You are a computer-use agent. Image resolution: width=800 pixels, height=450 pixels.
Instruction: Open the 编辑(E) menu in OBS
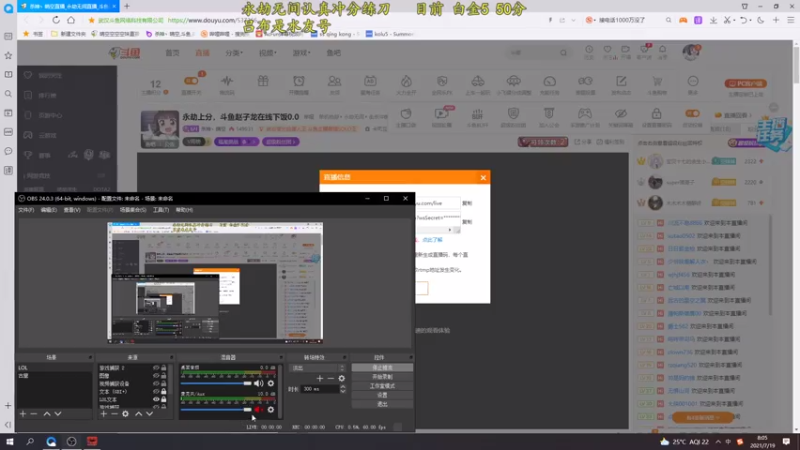(48, 210)
